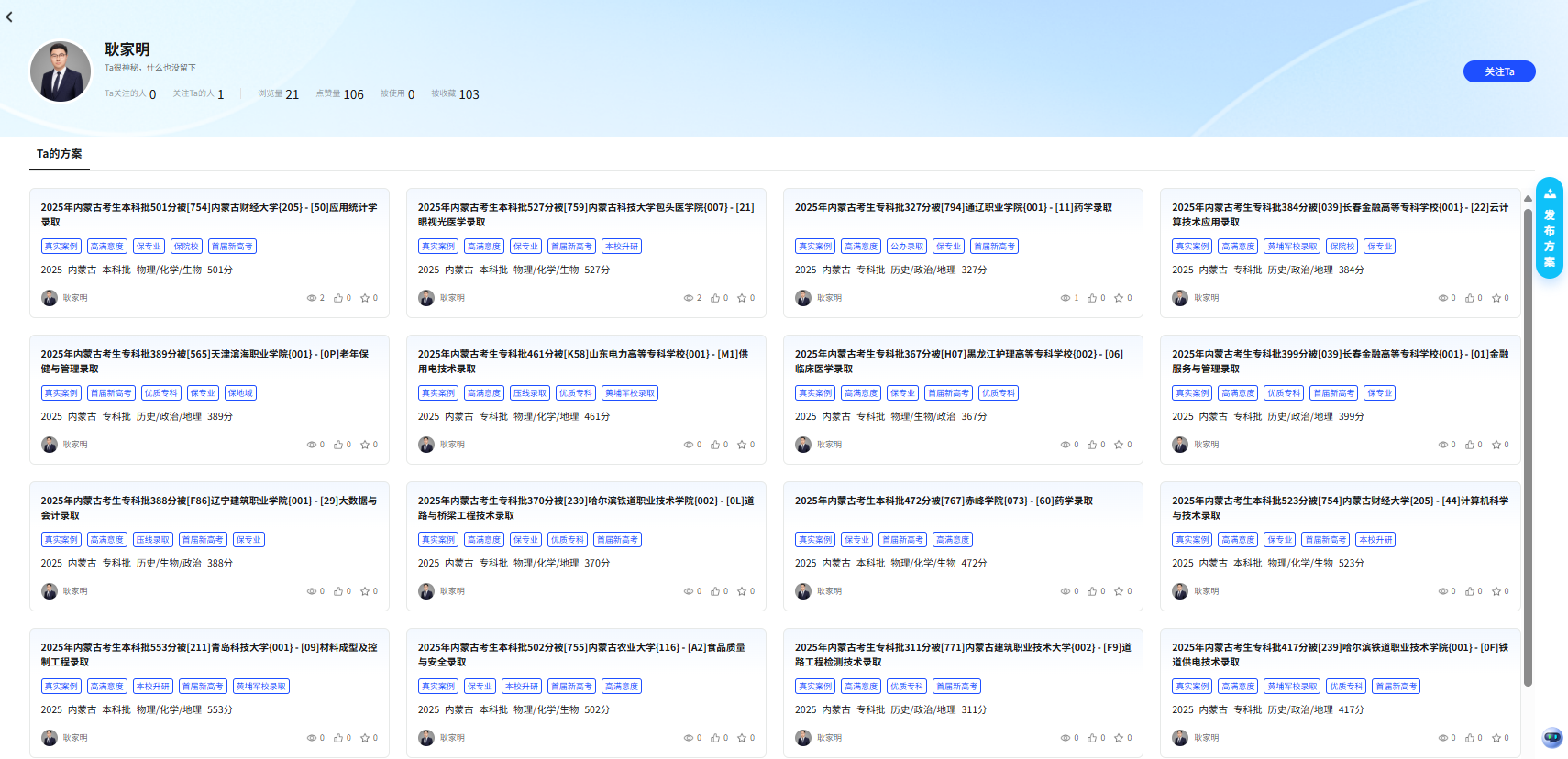The image size is (1568, 759).
Task: Click author name 耿家明 on 472分 药学 card
Action: [830, 591]
